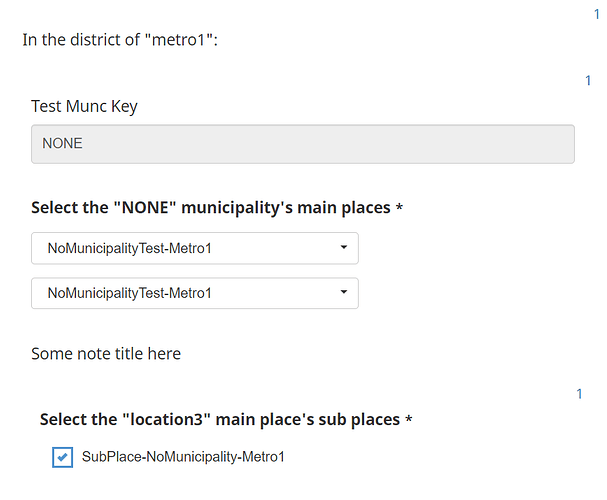607x500 pixels.
Task: Click the Test Munc Key field showing NONE
Action: tap(302, 143)
